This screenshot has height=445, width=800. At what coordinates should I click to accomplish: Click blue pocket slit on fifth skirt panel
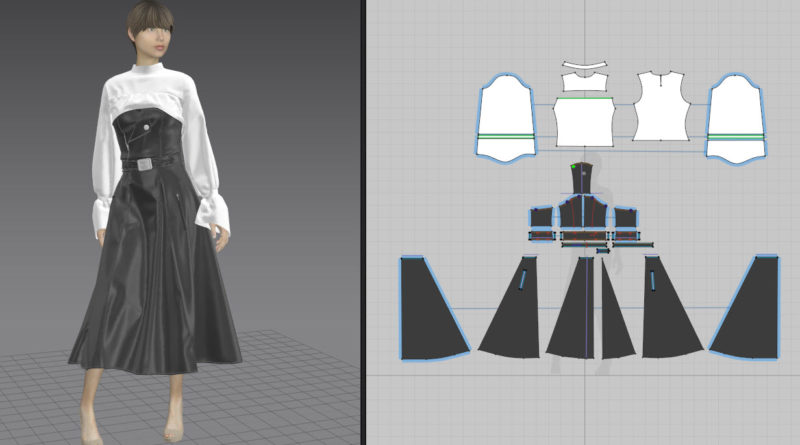coord(653,281)
